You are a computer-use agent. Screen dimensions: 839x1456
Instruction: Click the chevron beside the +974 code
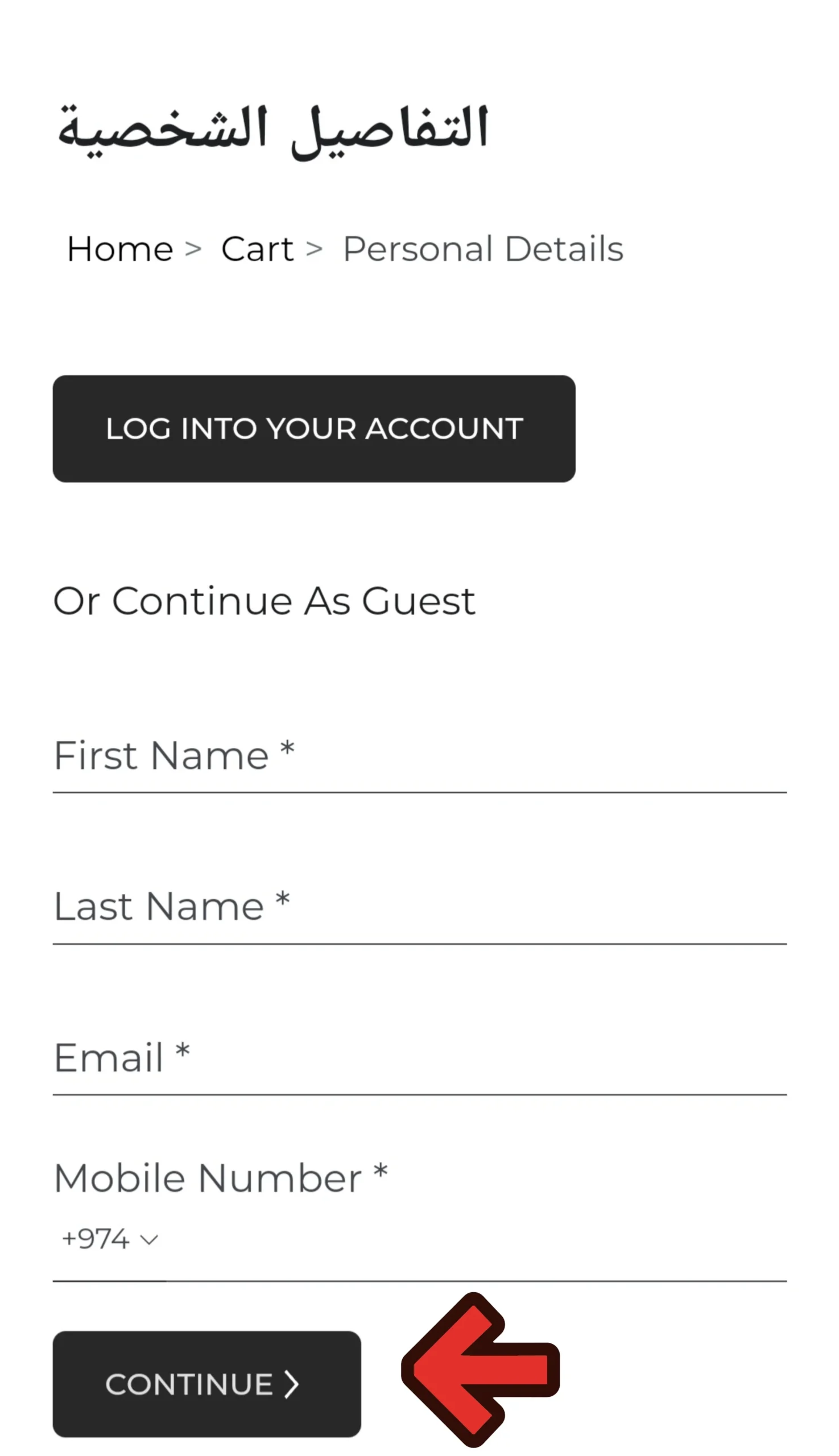[x=148, y=1240]
